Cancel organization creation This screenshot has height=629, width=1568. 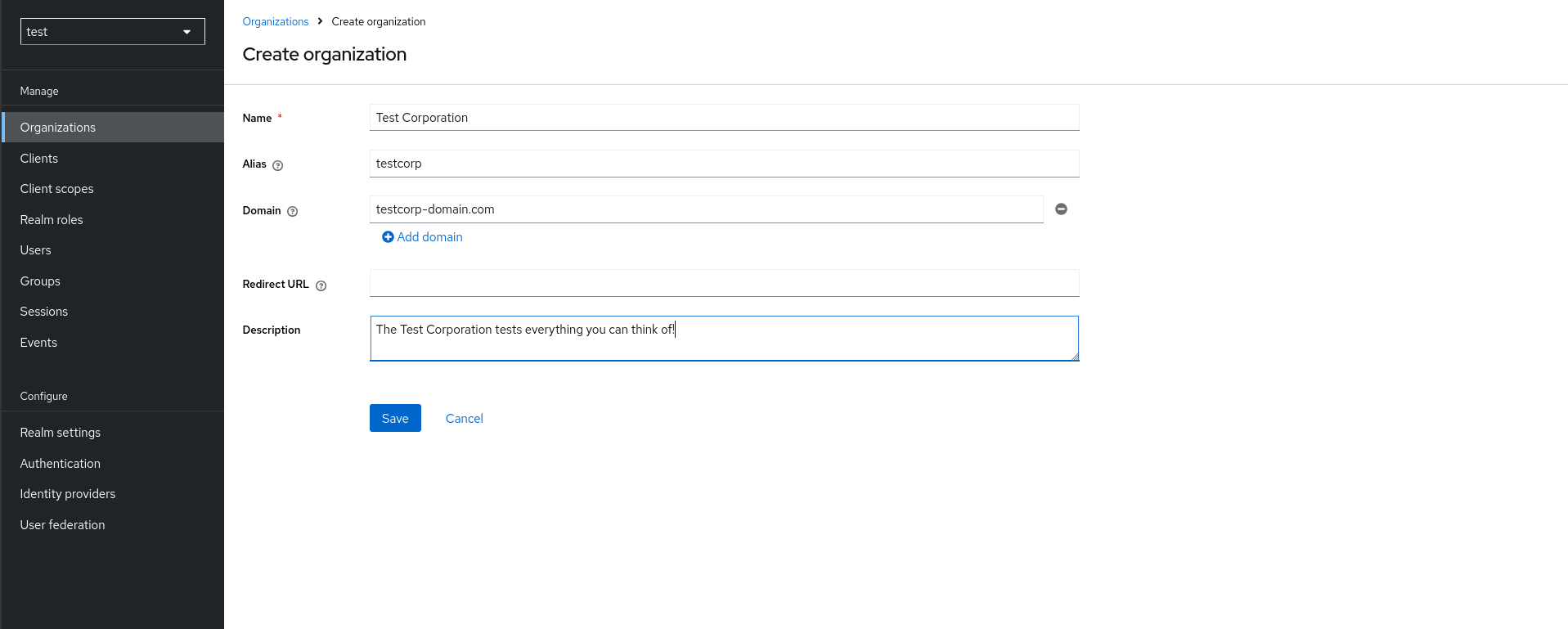(x=464, y=418)
